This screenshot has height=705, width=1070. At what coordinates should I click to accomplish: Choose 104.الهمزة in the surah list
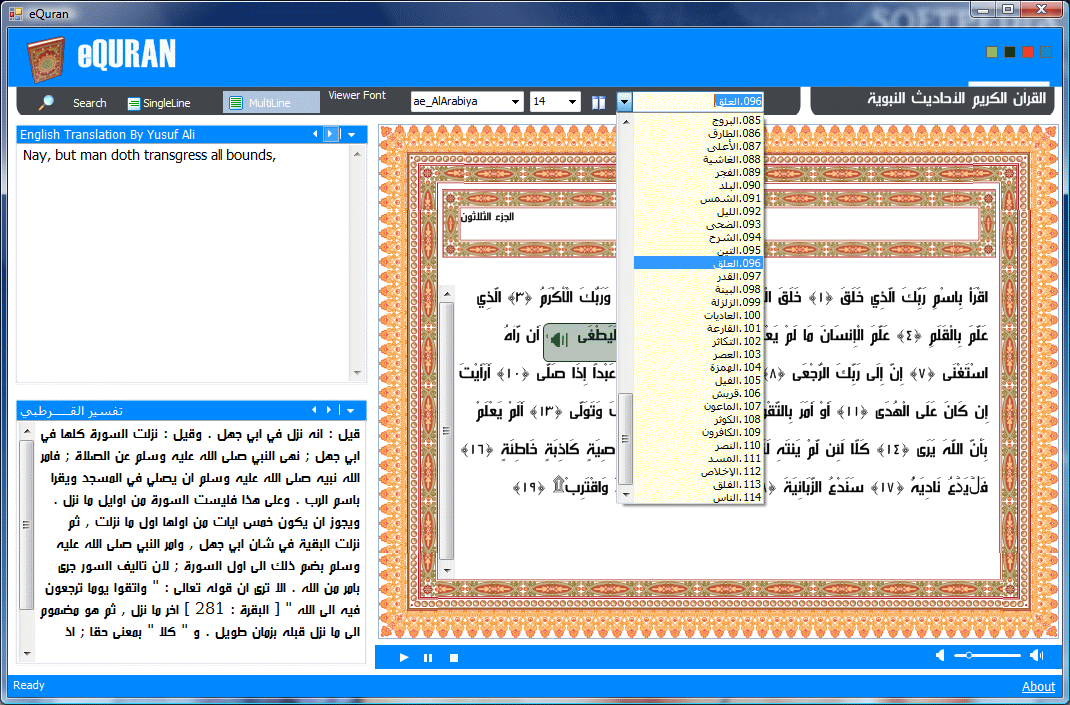pyautogui.click(x=698, y=366)
